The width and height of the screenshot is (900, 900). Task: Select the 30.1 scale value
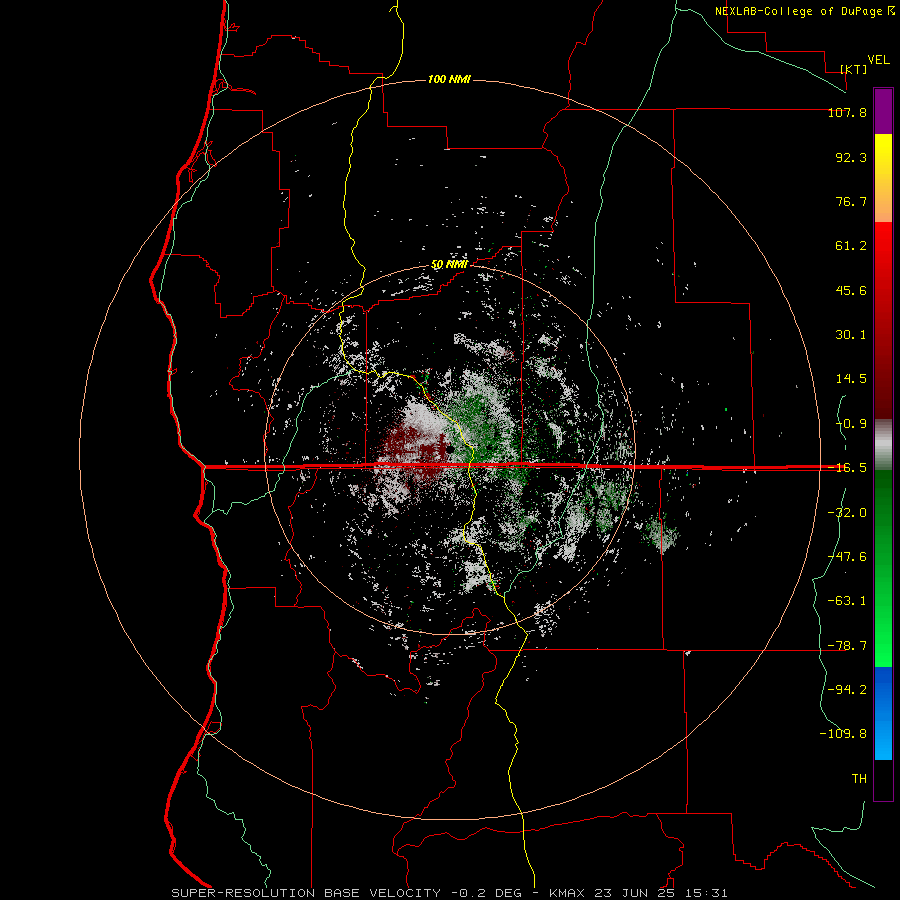[x=851, y=335]
